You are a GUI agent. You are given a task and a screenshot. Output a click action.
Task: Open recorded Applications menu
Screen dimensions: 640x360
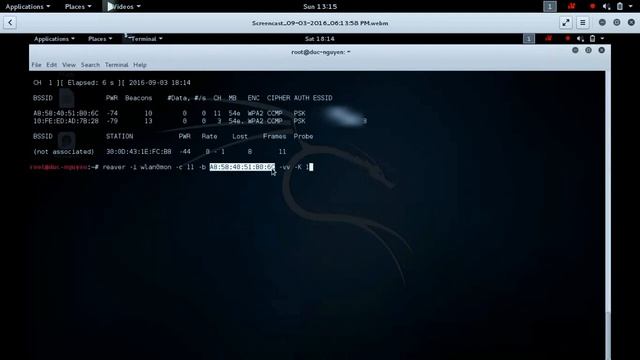[54, 39]
